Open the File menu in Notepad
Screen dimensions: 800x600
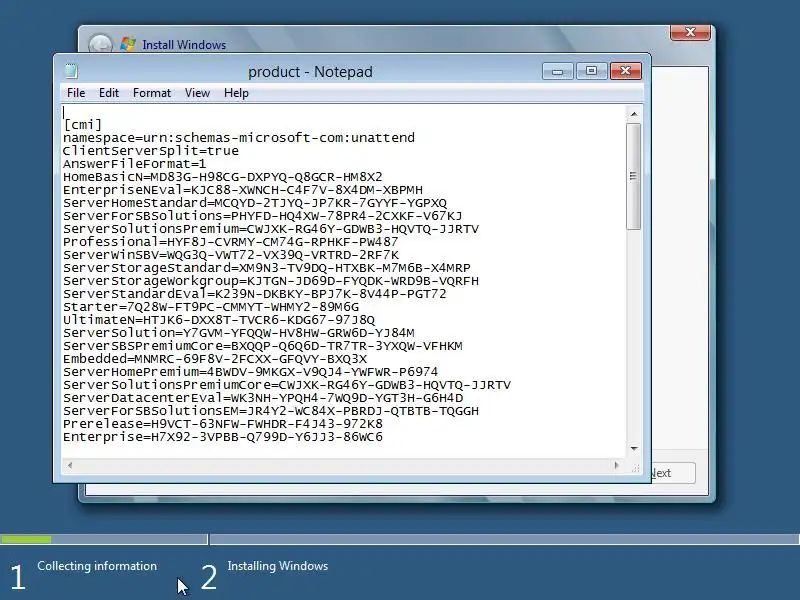click(x=76, y=93)
